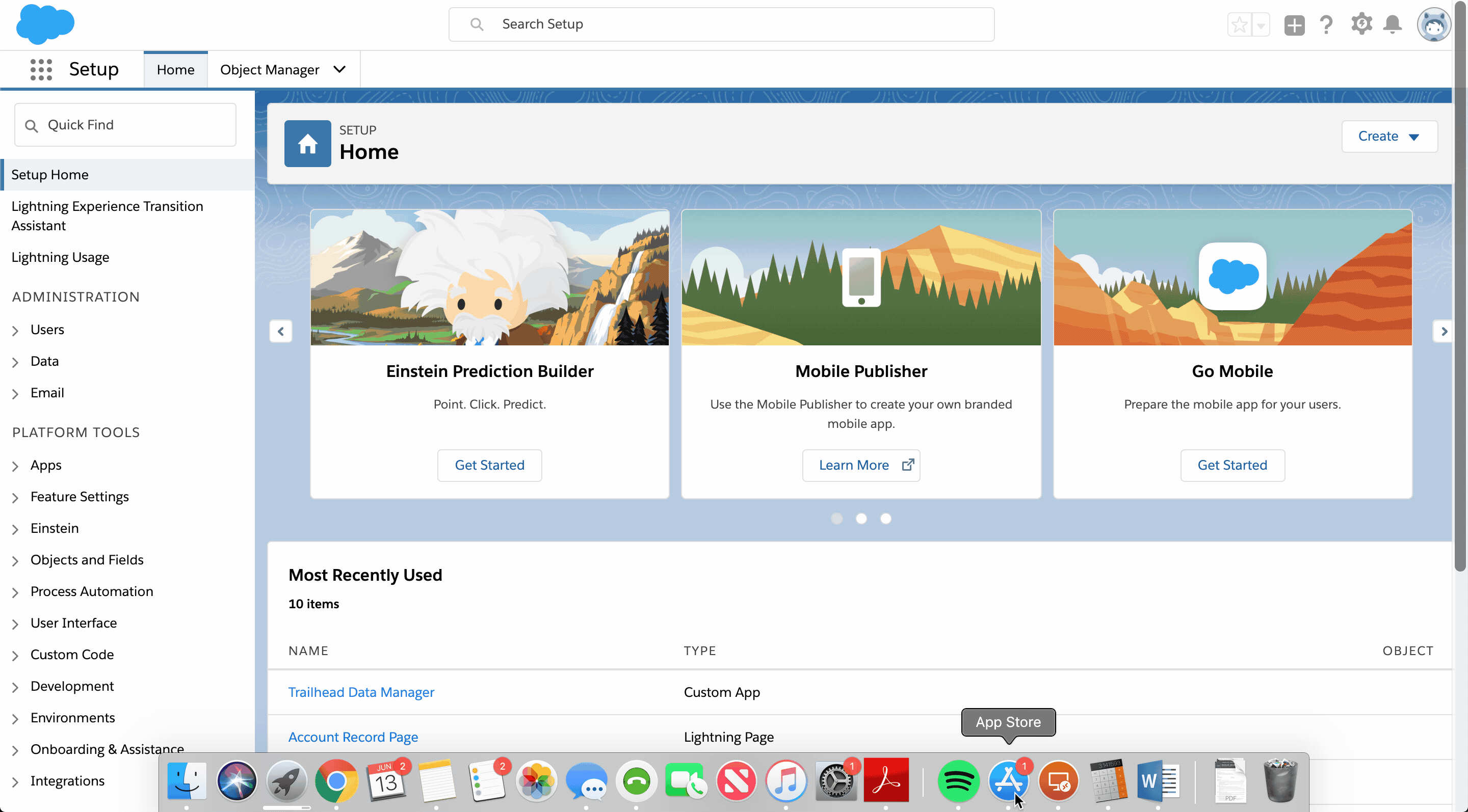The height and width of the screenshot is (812, 1468).
Task: Open Calendar in the dock
Action: click(386, 781)
